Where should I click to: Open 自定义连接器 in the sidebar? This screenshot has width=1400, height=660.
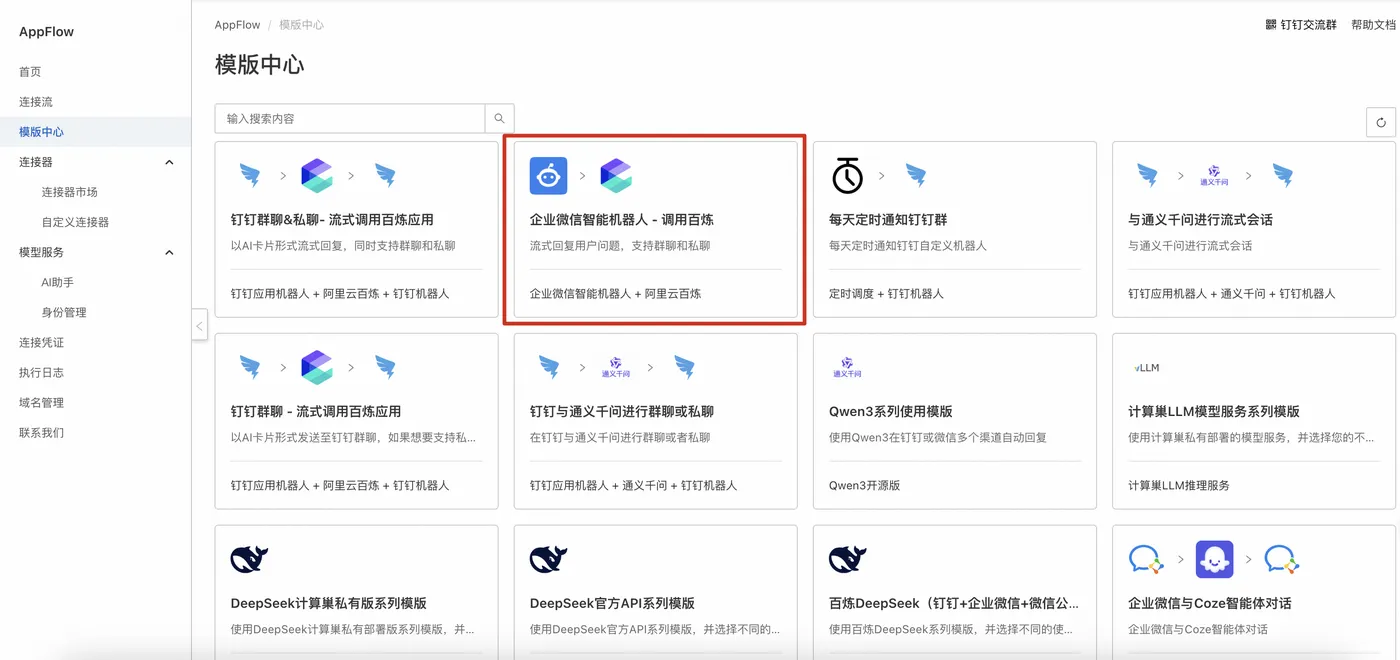[x=75, y=222]
